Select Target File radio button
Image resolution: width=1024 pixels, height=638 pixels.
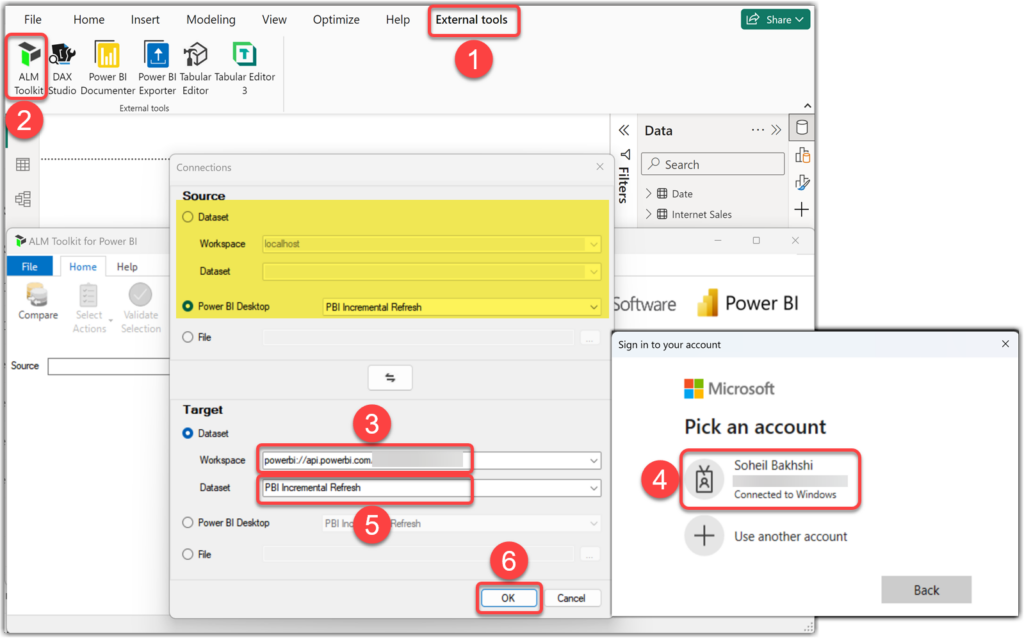pos(188,554)
